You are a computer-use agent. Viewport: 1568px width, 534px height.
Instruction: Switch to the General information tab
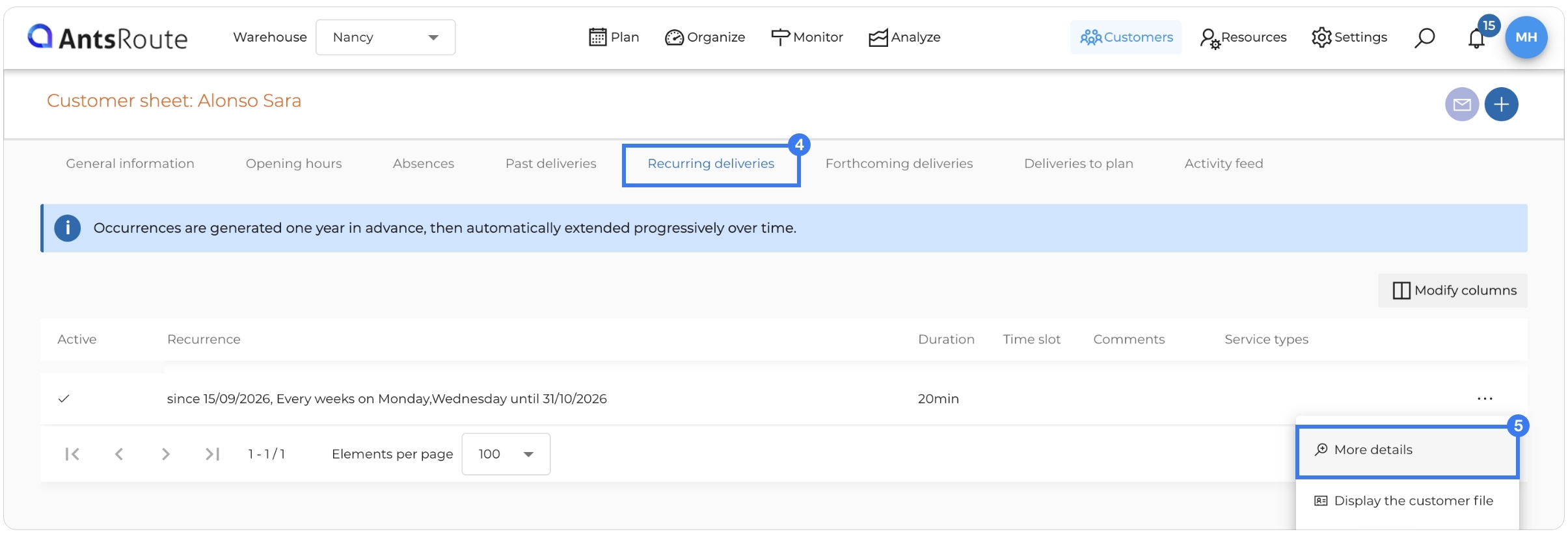pos(130,163)
